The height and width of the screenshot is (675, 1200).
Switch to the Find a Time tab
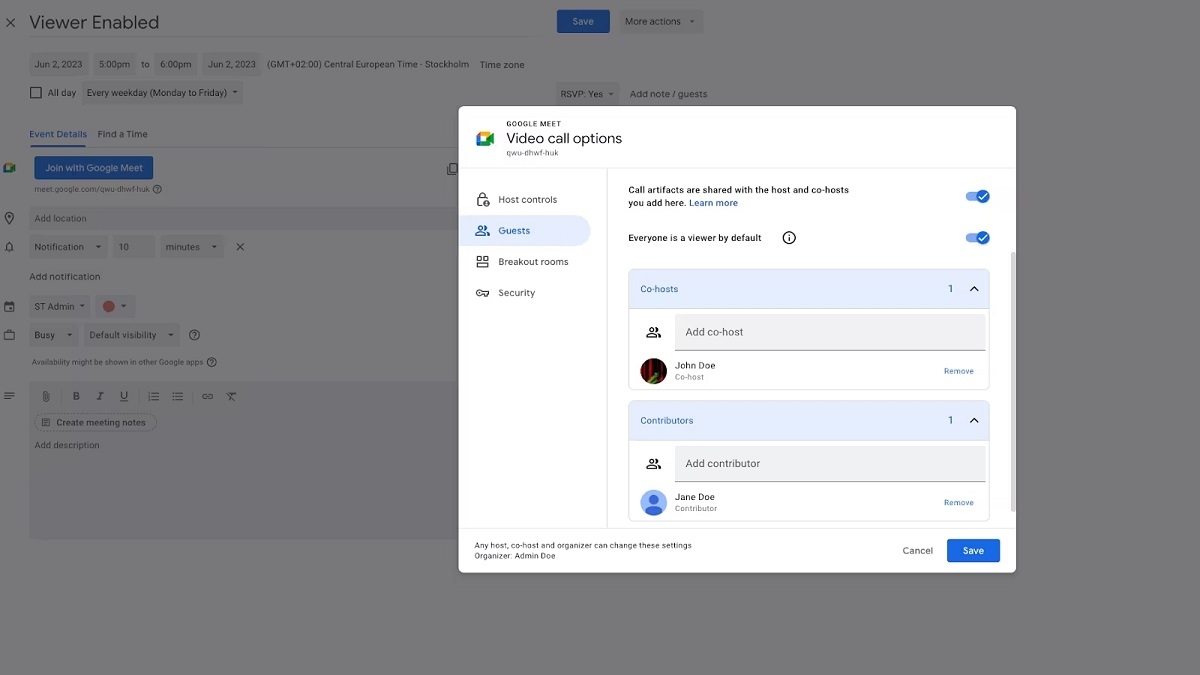point(123,133)
